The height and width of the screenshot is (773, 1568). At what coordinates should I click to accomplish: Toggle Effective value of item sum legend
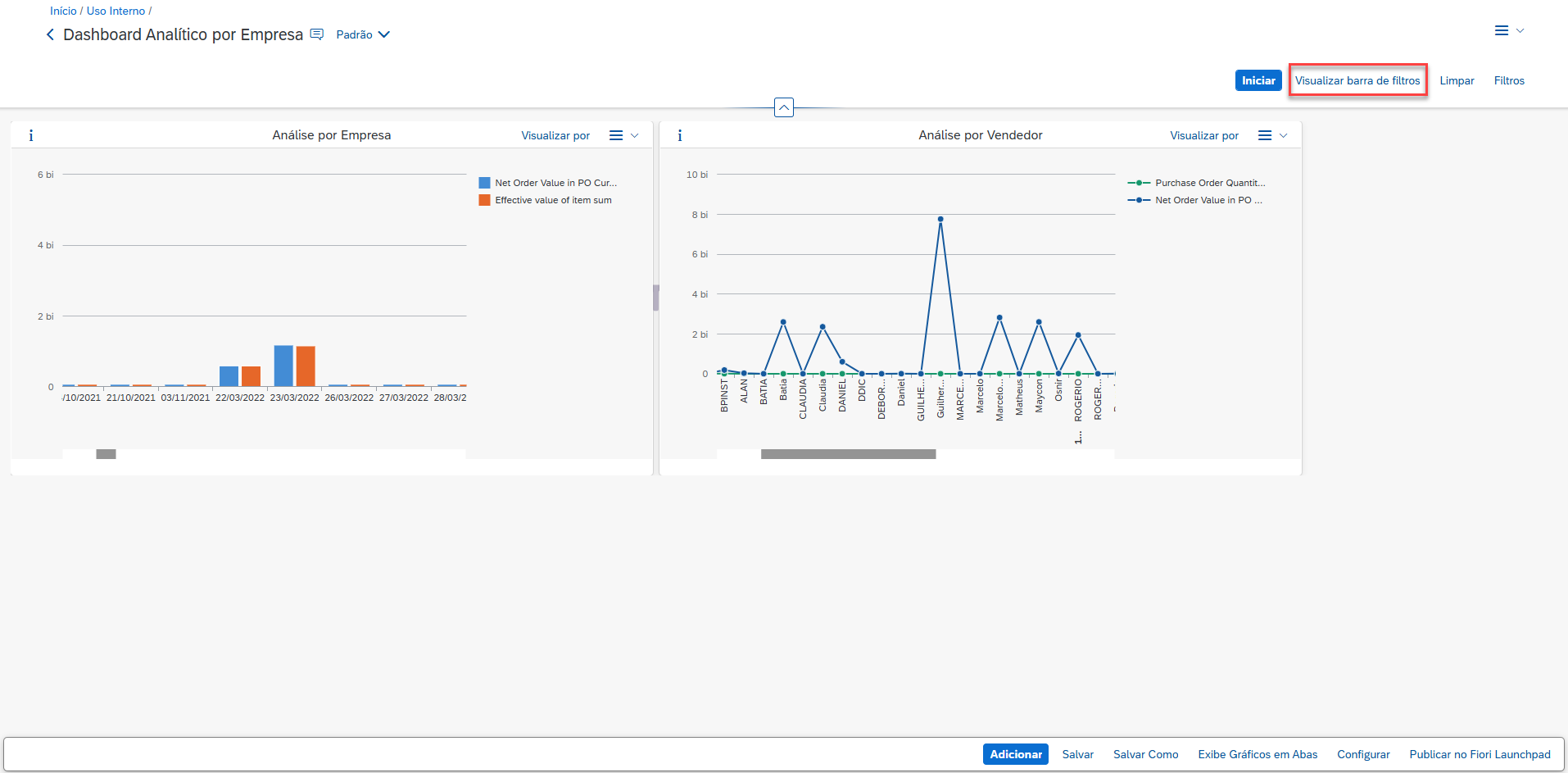[x=552, y=200]
